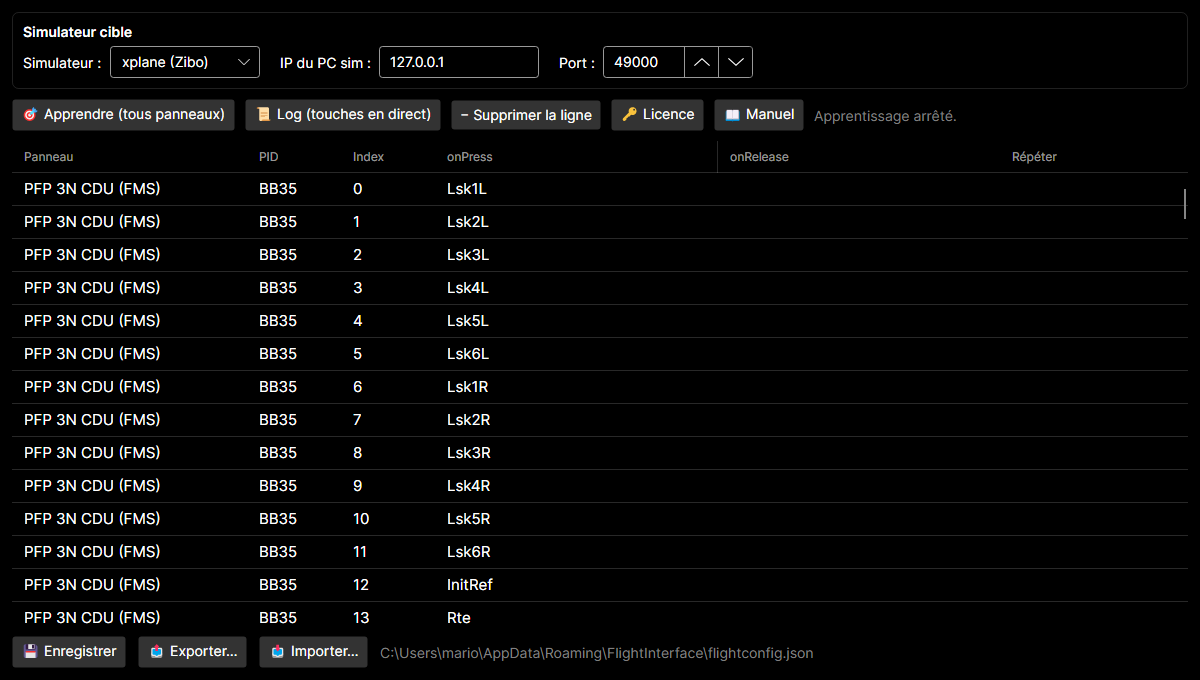Open the Licence dialog
This screenshot has height=680, width=1200.
[x=658, y=115]
